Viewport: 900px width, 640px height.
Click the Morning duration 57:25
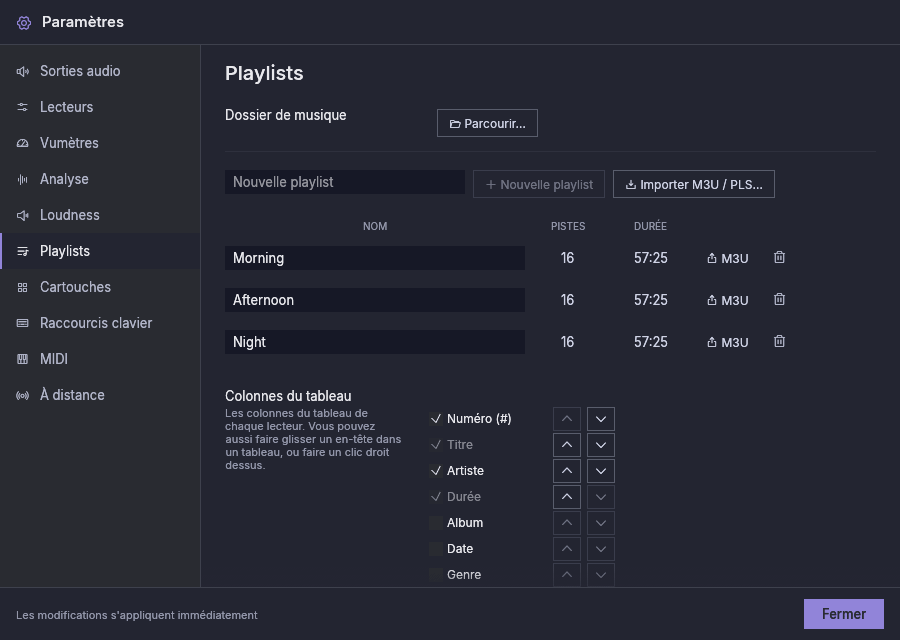click(x=650, y=258)
